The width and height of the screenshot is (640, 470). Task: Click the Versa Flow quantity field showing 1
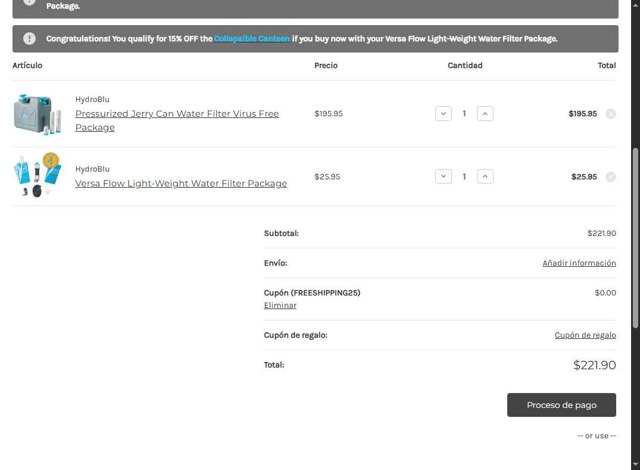point(464,176)
